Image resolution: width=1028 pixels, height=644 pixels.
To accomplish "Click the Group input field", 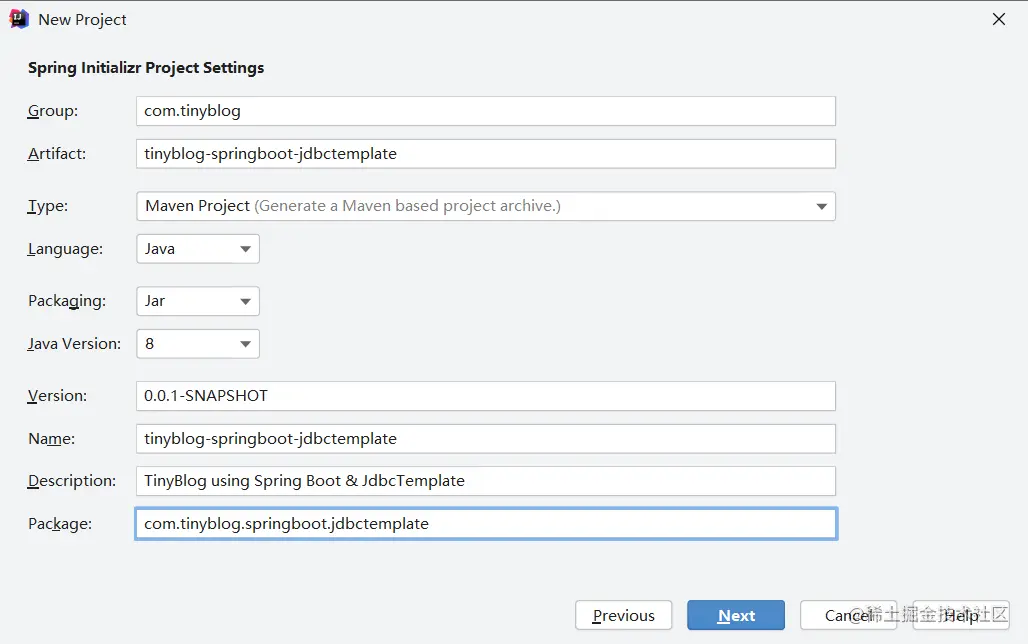I will [485, 111].
